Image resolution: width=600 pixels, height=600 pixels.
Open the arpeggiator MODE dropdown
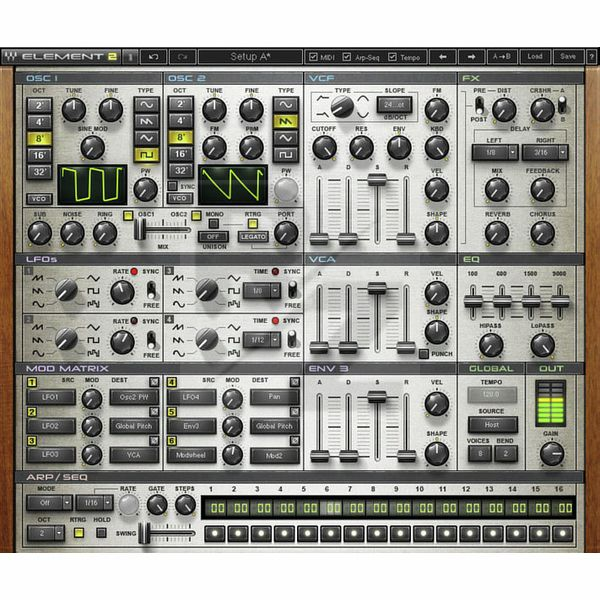[49, 504]
